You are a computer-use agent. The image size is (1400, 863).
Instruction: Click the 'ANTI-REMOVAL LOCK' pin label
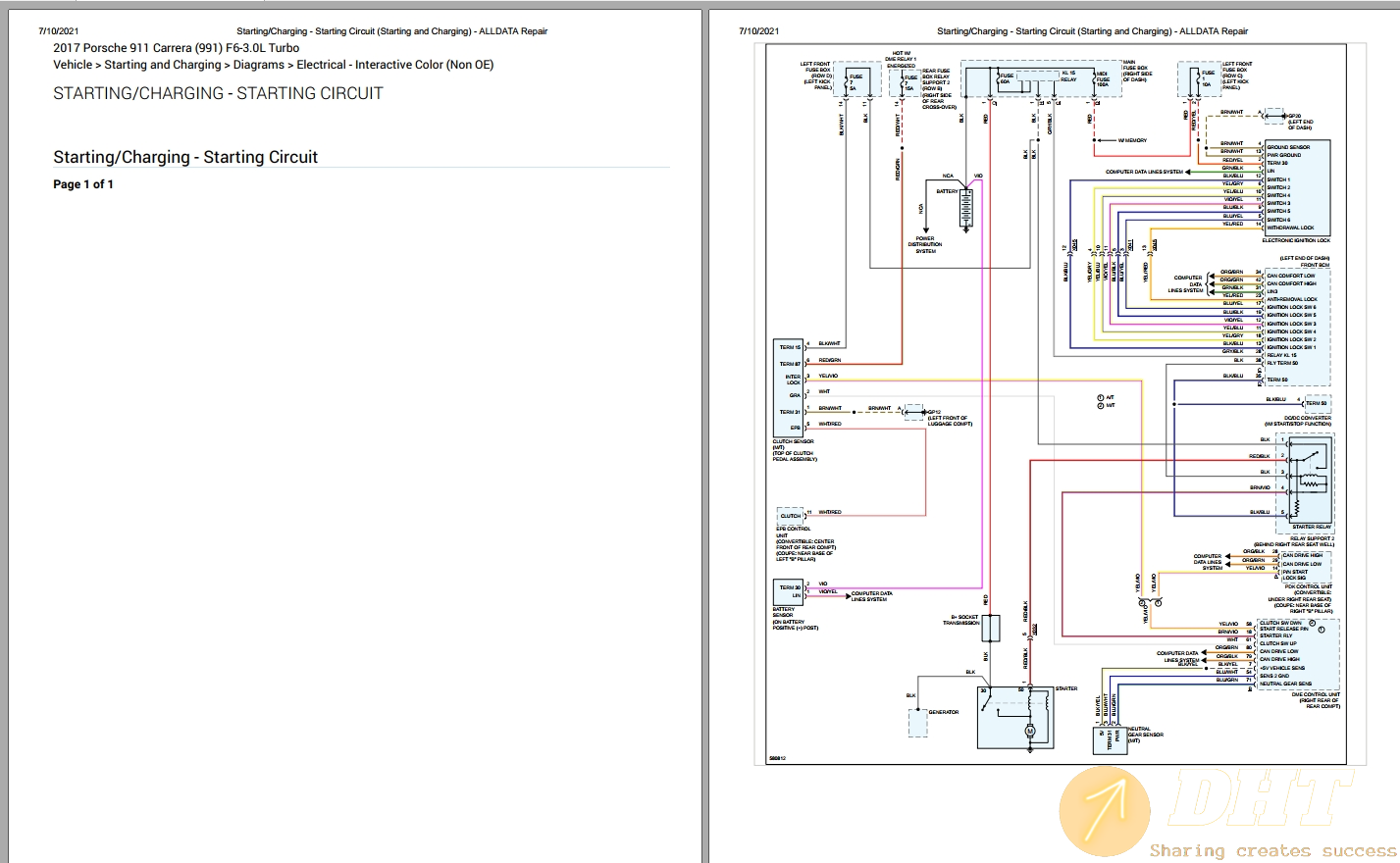(1292, 299)
